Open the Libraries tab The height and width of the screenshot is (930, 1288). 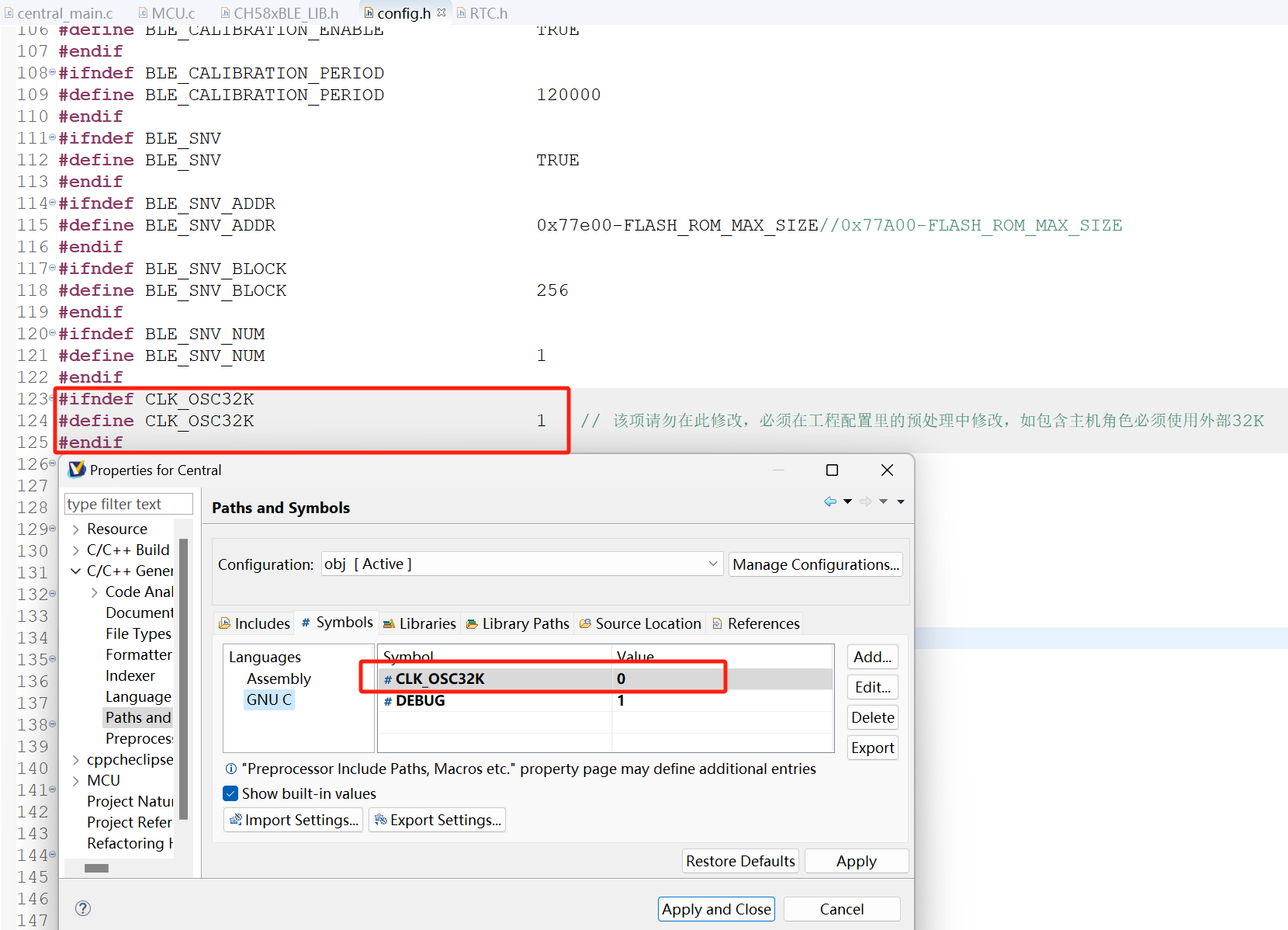click(x=420, y=623)
